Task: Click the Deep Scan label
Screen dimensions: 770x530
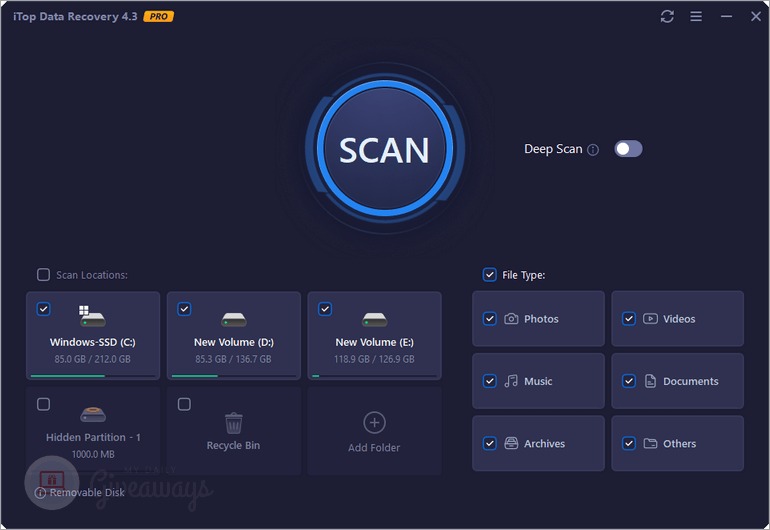Action: [553, 149]
